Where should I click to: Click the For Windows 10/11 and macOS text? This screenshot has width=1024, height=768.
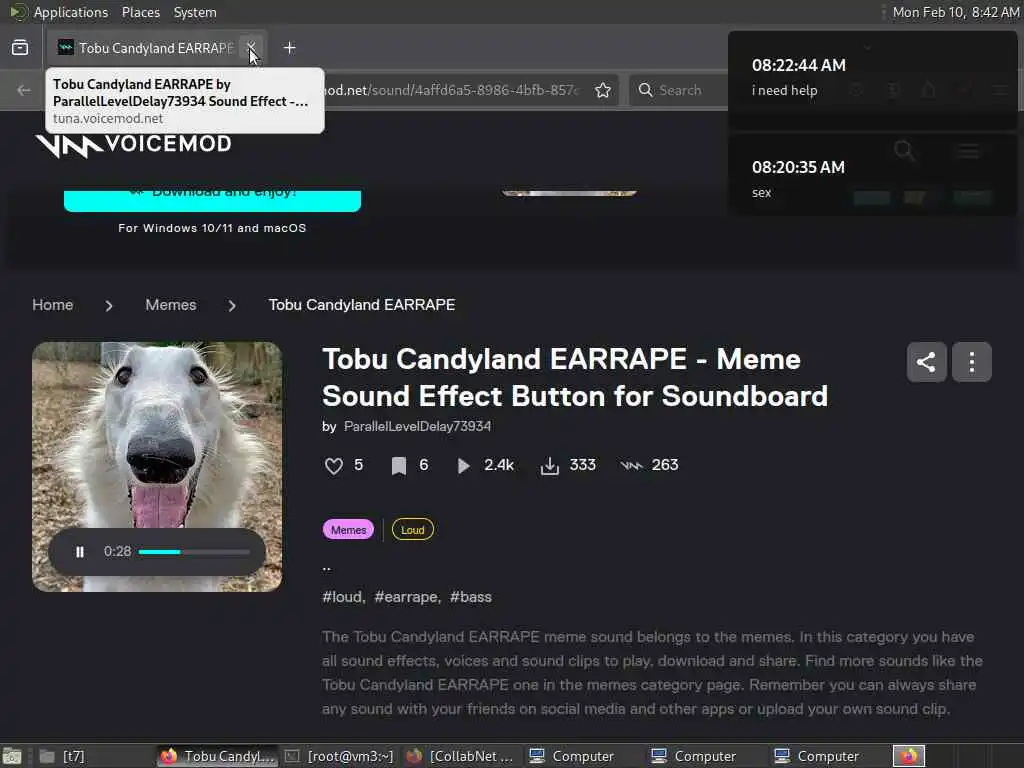tap(212, 228)
